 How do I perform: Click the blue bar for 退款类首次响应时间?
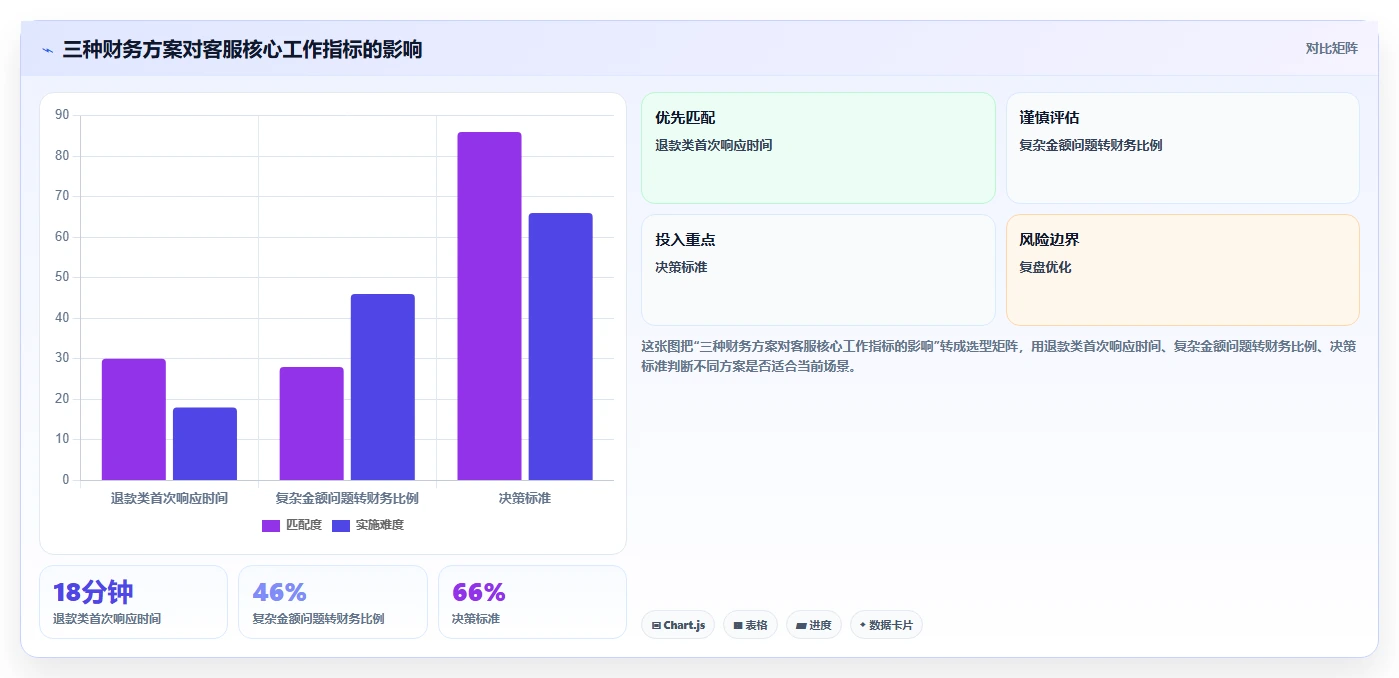tap(205, 444)
